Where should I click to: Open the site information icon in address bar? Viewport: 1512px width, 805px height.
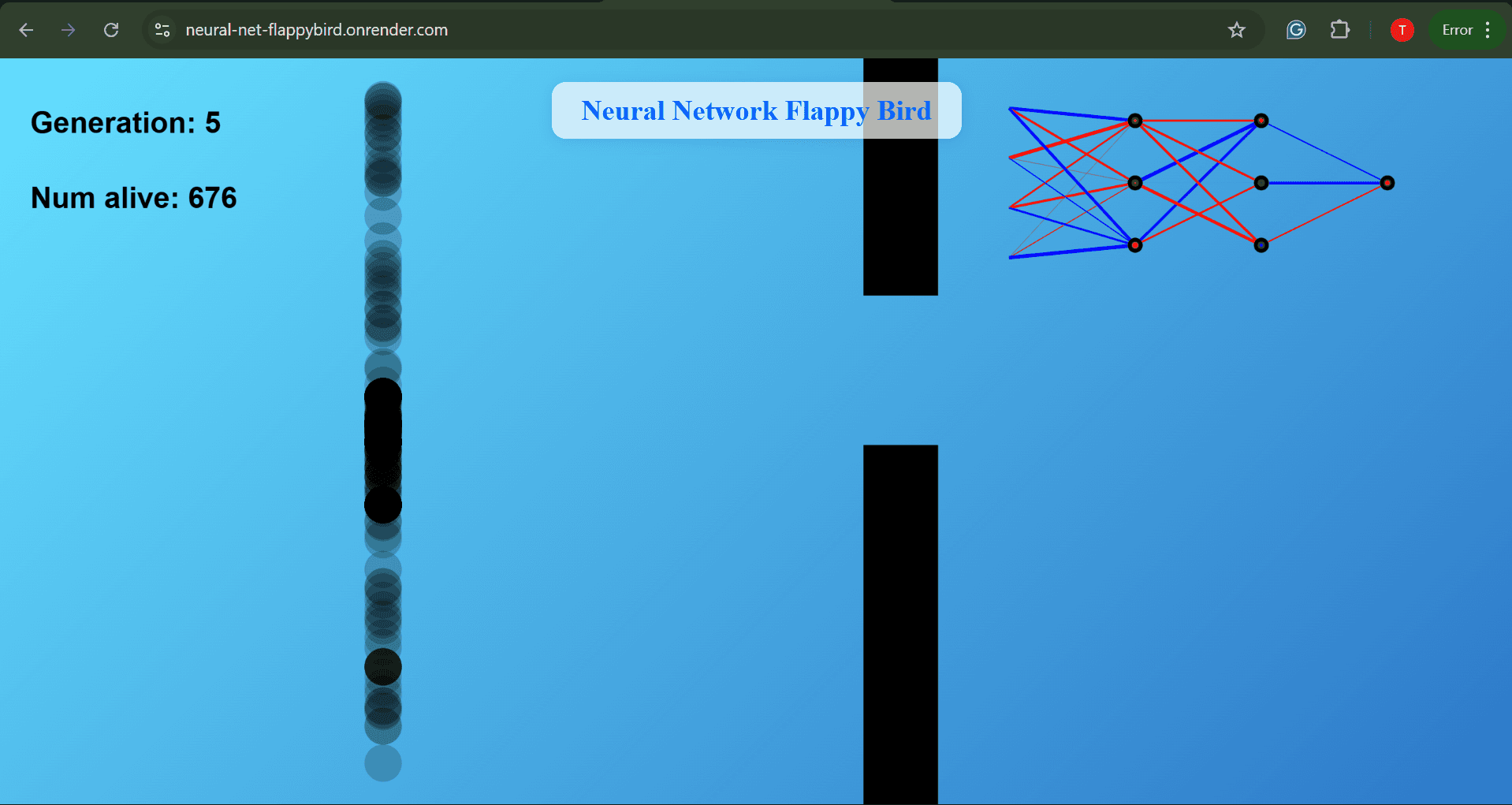[x=162, y=30]
